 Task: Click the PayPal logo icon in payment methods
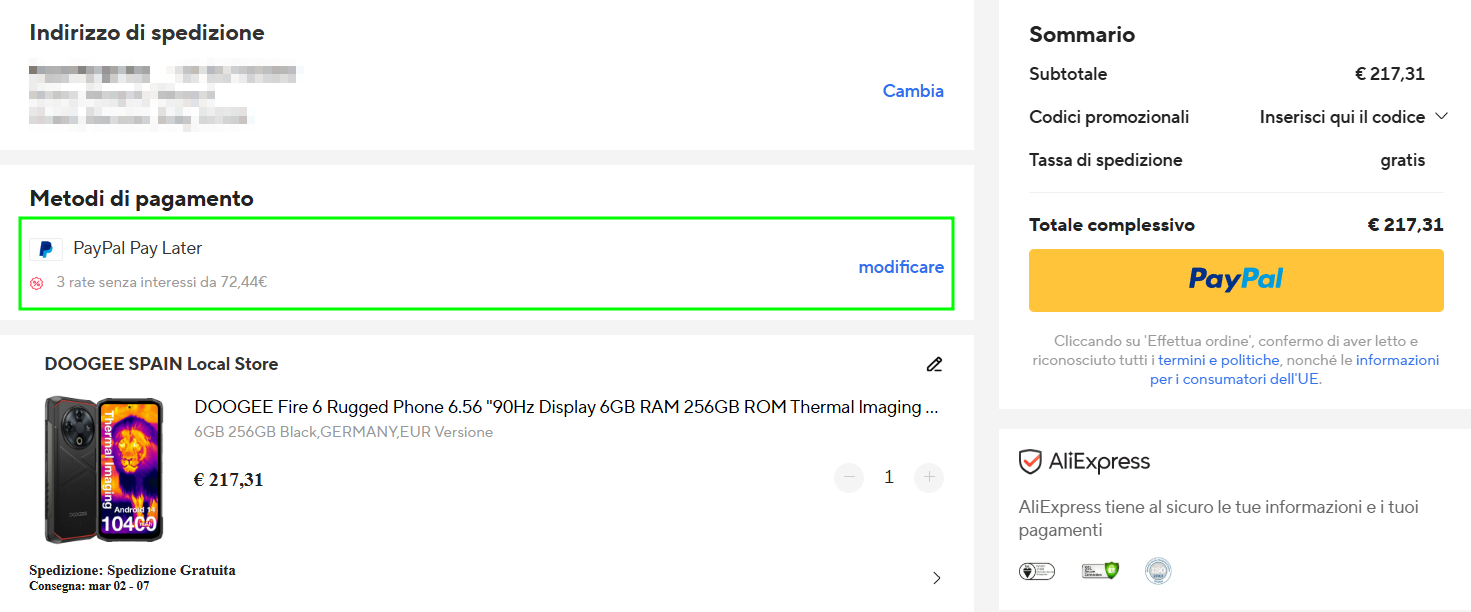tap(46, 249)
